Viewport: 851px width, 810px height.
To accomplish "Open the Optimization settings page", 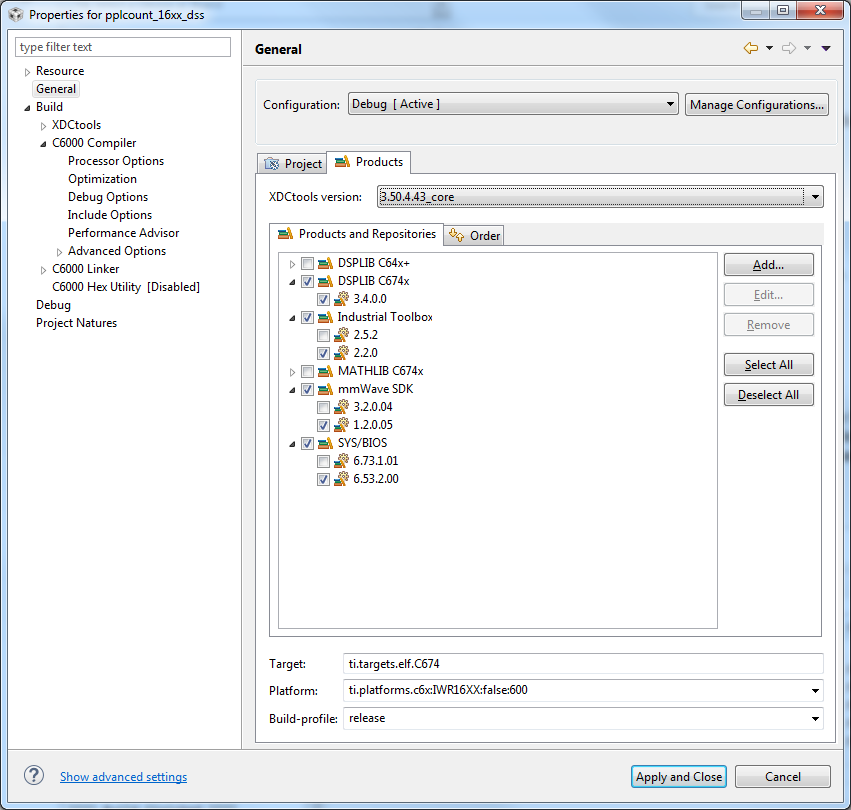I will 102,179.
